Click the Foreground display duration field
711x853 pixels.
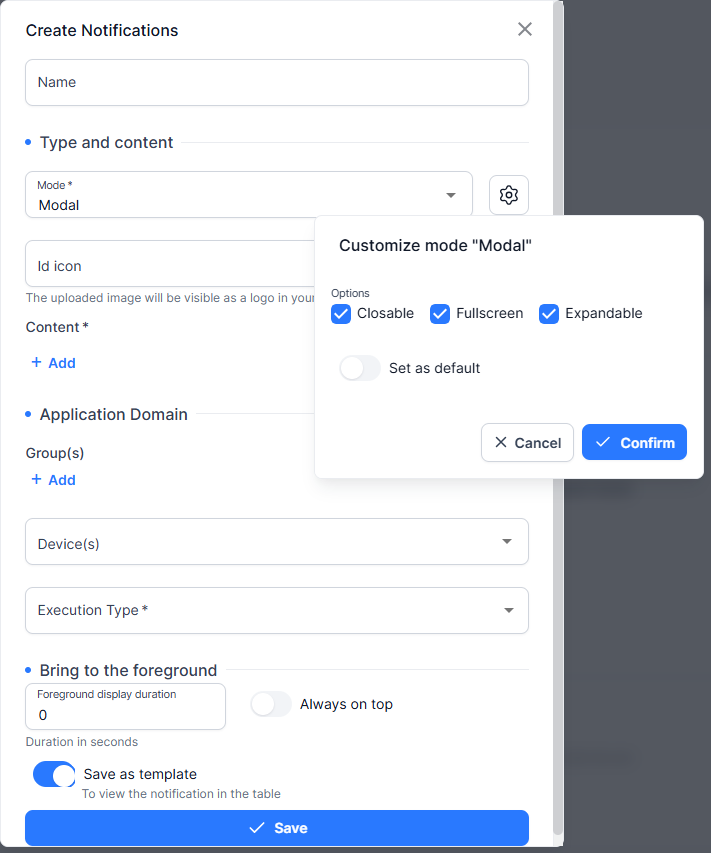click(x=126, y=707)
